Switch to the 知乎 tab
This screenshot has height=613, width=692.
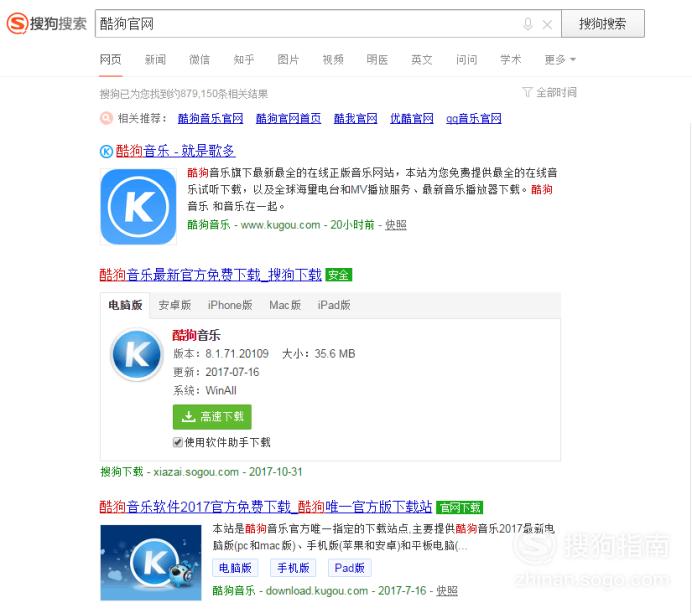click(244, 59)
